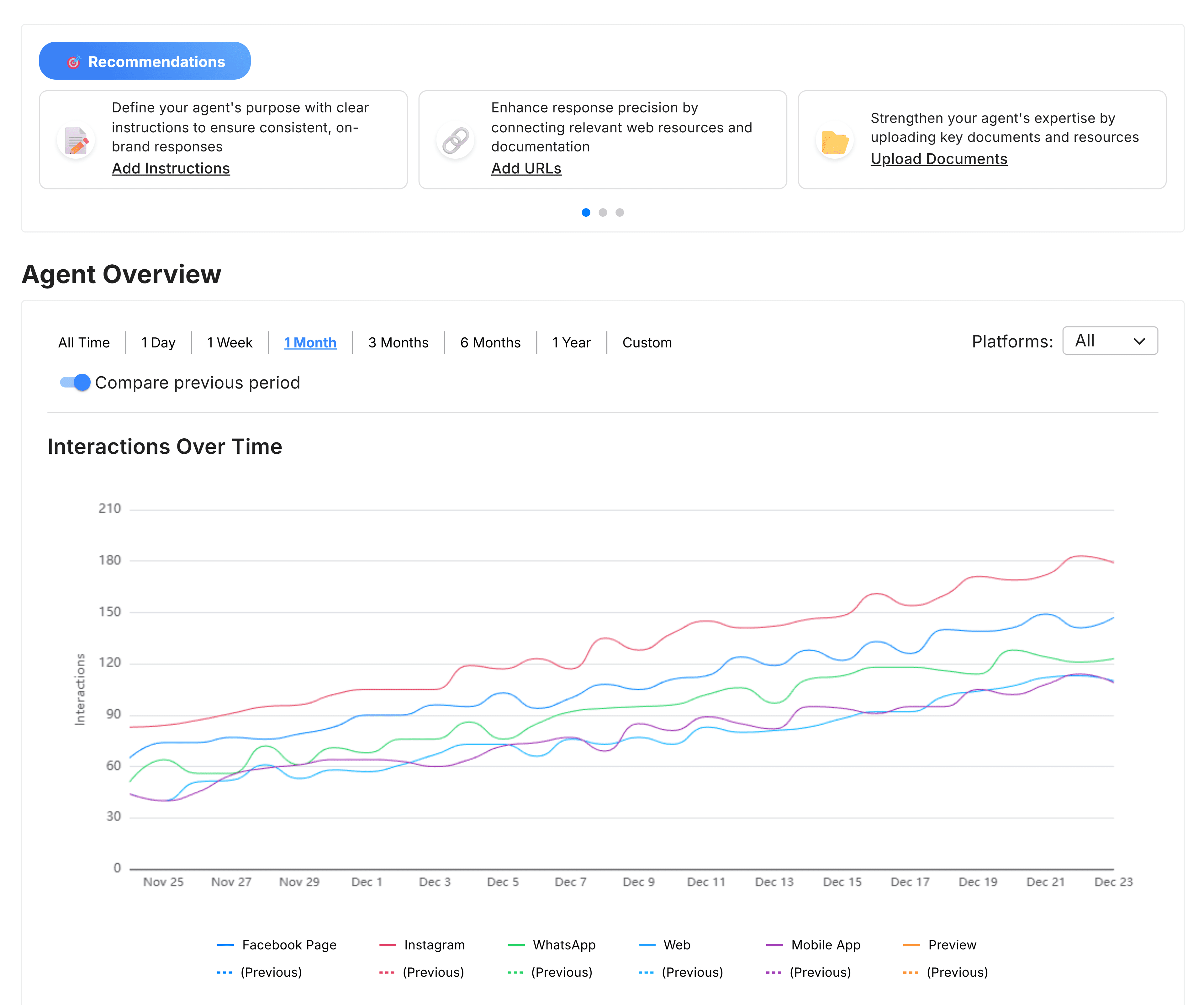Screen dimensions: 1204x1005
Task: Disable Compare previous period switch
Action: [x=76, y=382]
